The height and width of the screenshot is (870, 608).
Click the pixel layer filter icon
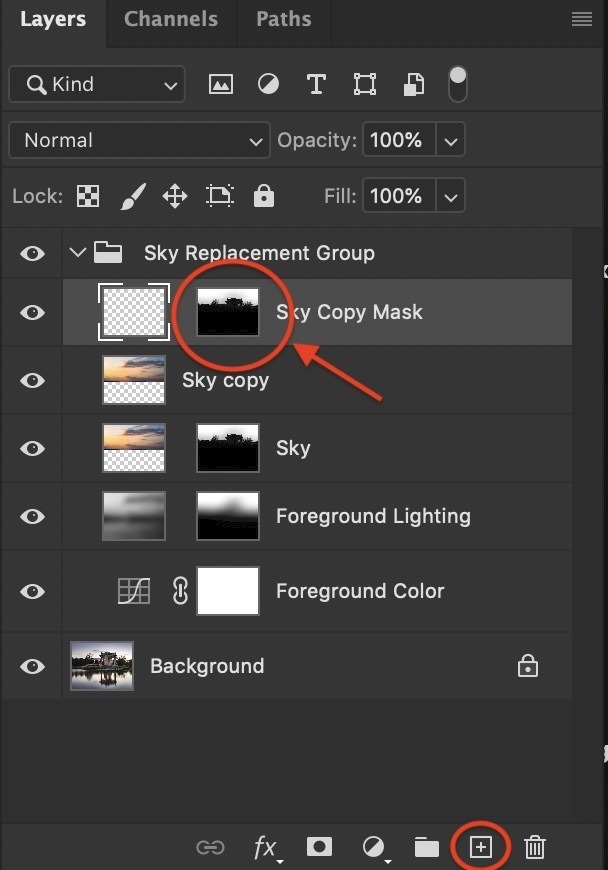tap(220, 85)
